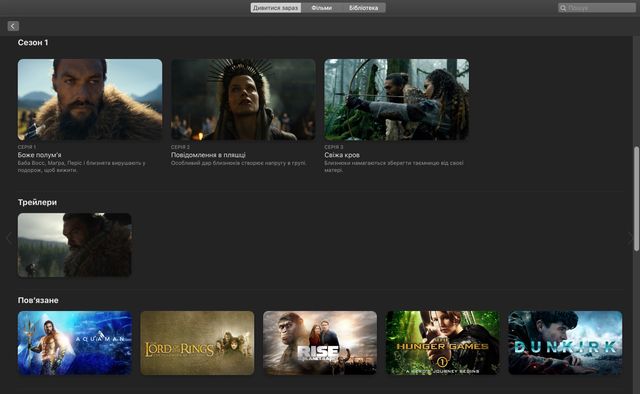This screenshot has width=640, height=394.
Task: Click the СЕРІЯ 2 label
Action: [x=180, y=147]
